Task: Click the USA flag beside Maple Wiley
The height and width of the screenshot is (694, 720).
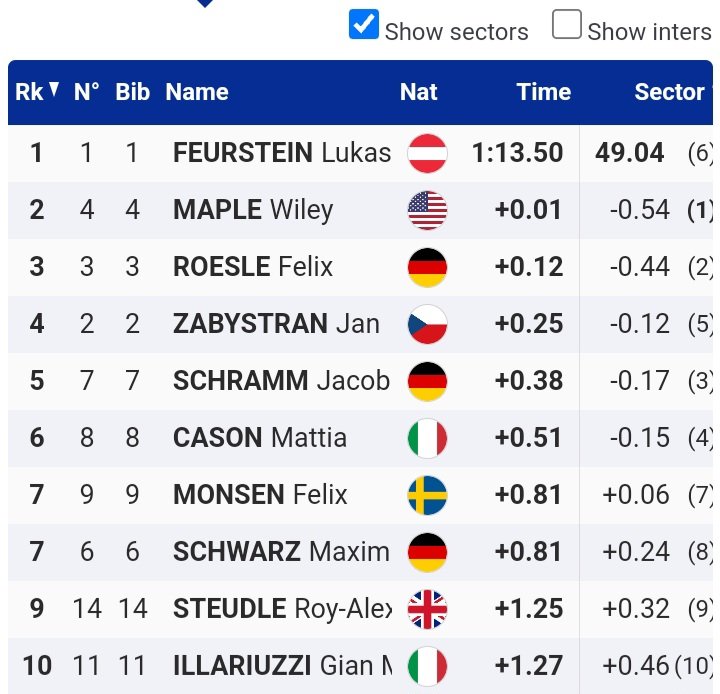Action: 427,210
